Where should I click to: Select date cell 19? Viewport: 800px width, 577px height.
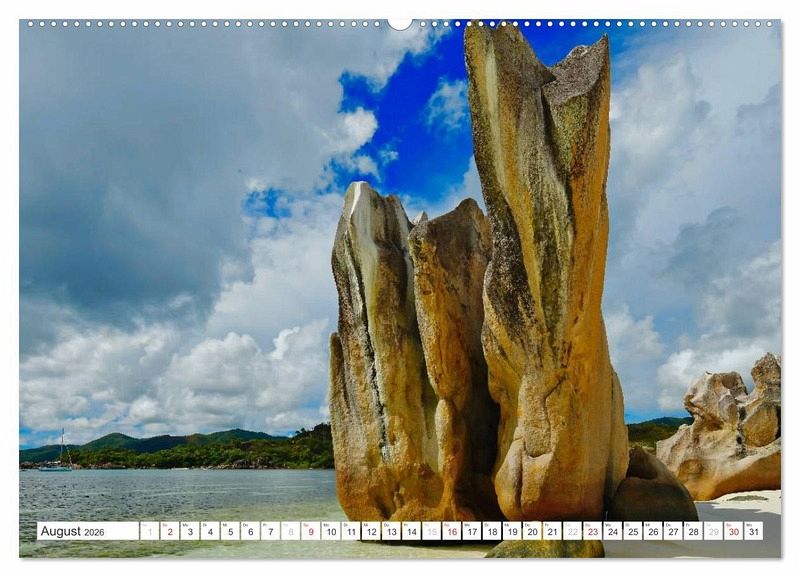tap(512, 531)
